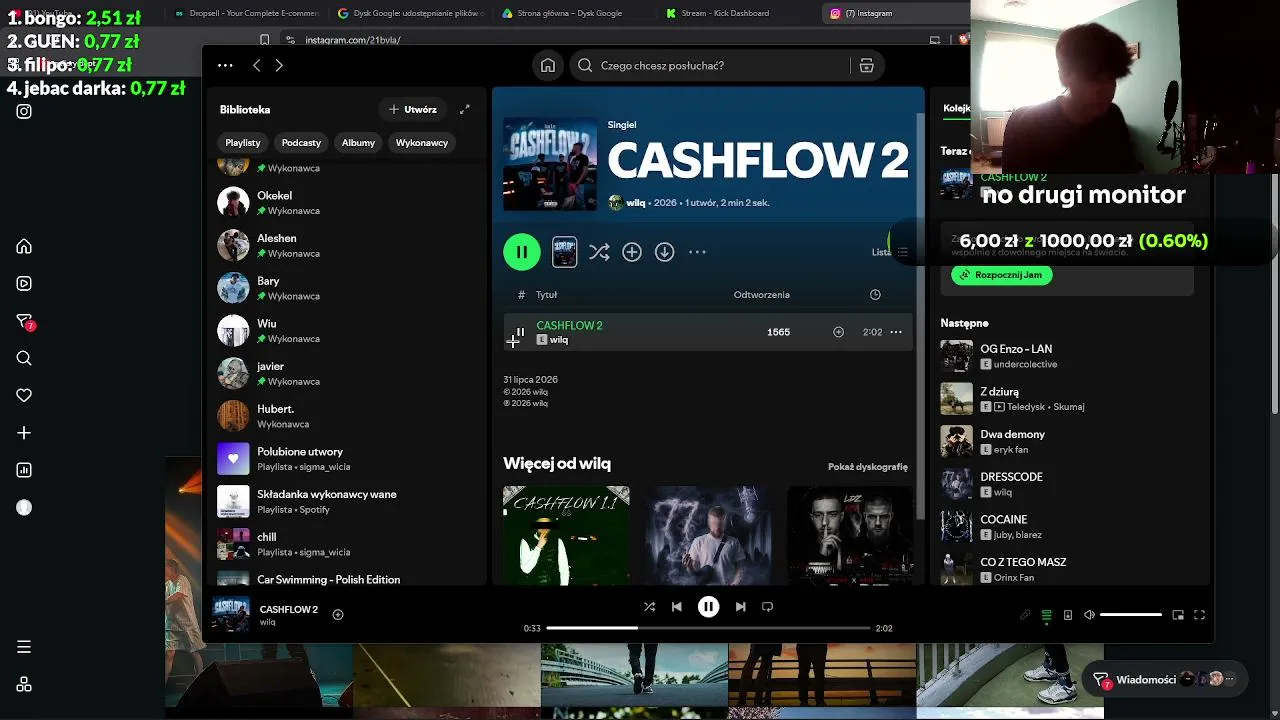Open the Spotify three-dot main menu
The image size is (1280, 720).
[x=225, y=65]
